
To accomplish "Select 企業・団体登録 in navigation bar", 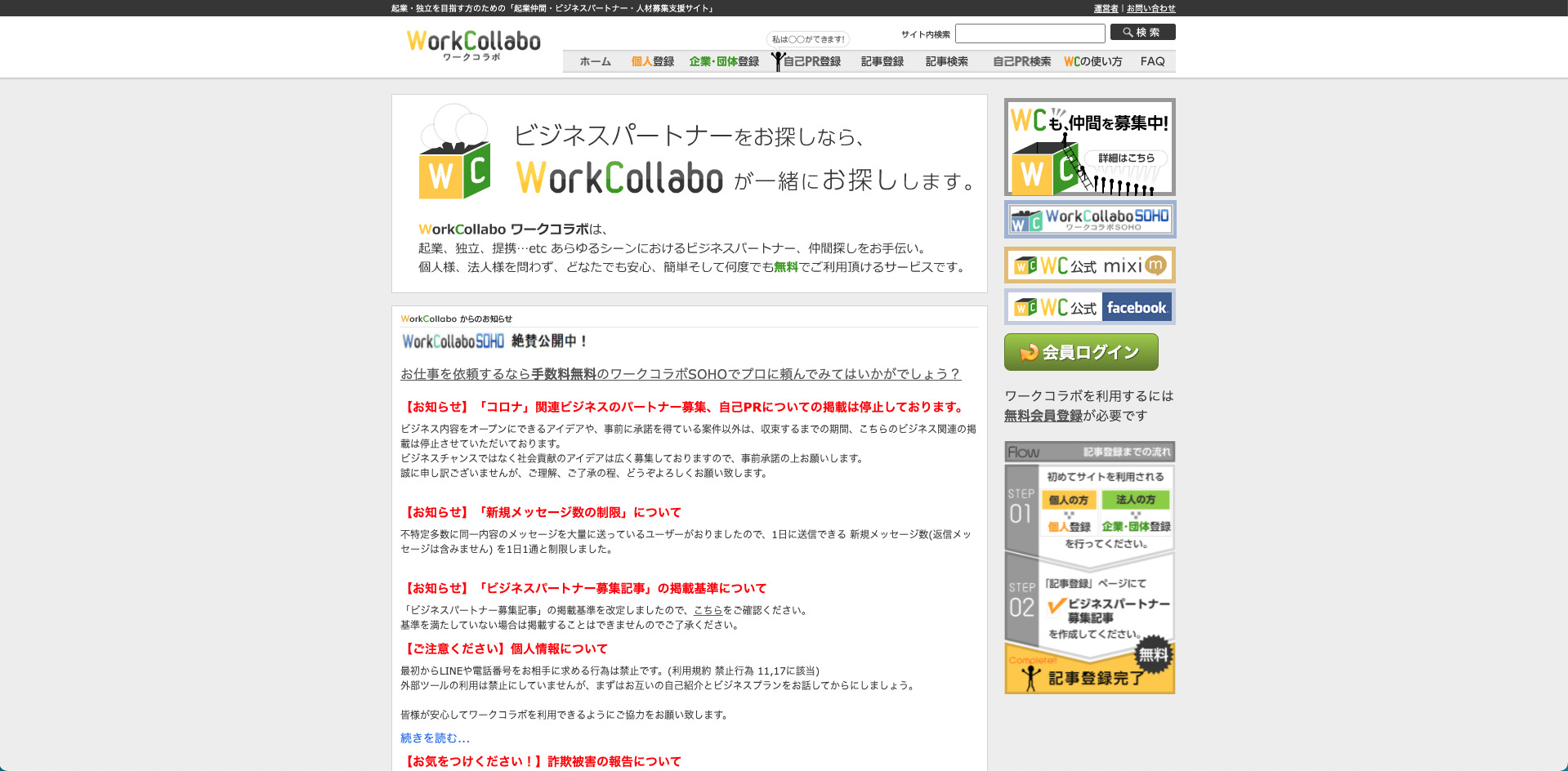I will tap(723, 61).
